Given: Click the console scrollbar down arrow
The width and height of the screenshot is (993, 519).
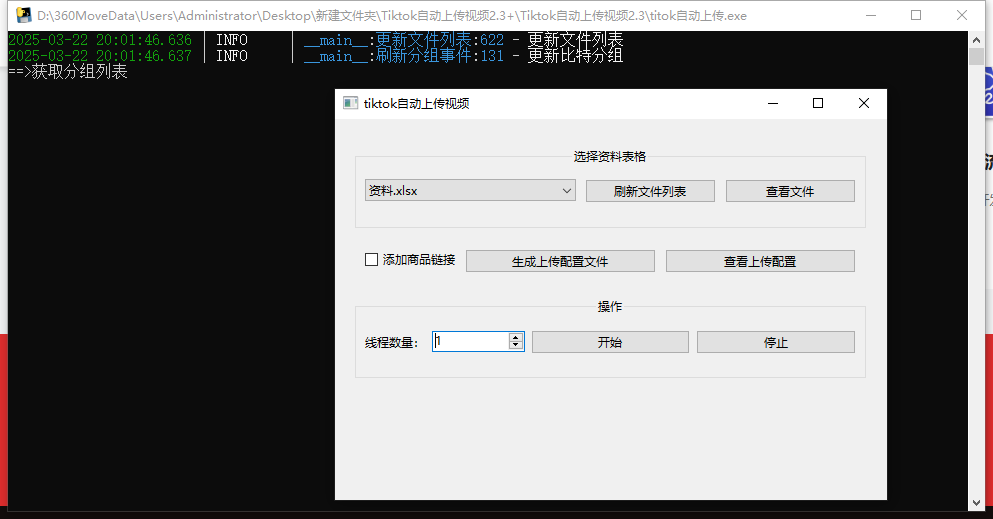Looking at the screenshot, I should [977, 502].
